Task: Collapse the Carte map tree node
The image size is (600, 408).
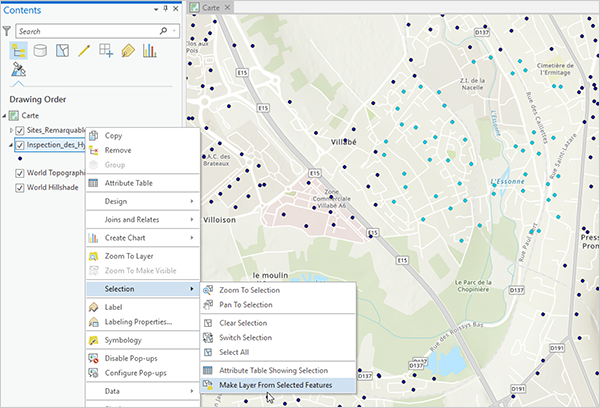Action: coord(5,116)
